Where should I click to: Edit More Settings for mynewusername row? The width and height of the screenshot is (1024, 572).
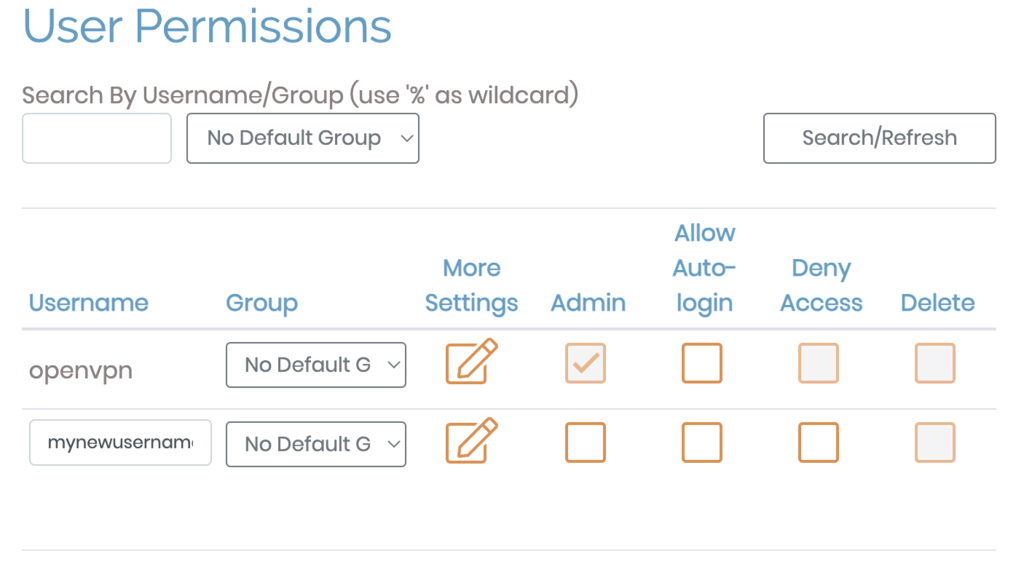[x=471, y=442]
